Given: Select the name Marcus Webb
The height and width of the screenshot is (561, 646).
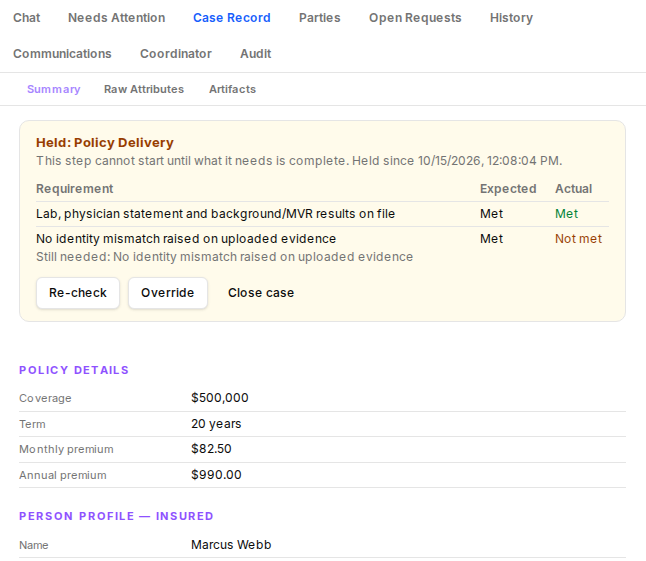Looking at the screenshot, I should pos(231,545).
